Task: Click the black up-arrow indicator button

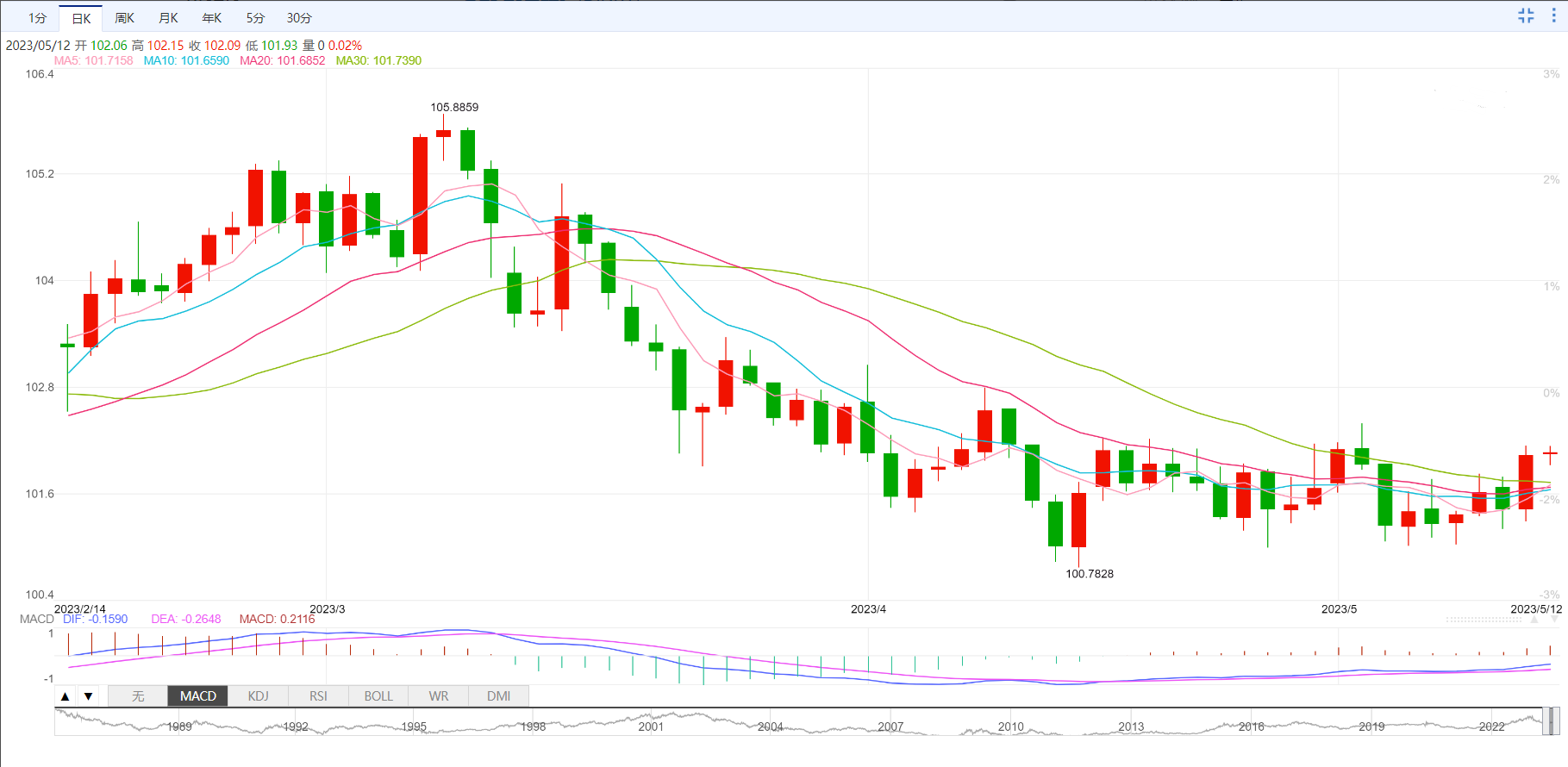Action: click(x=66, y=696)
